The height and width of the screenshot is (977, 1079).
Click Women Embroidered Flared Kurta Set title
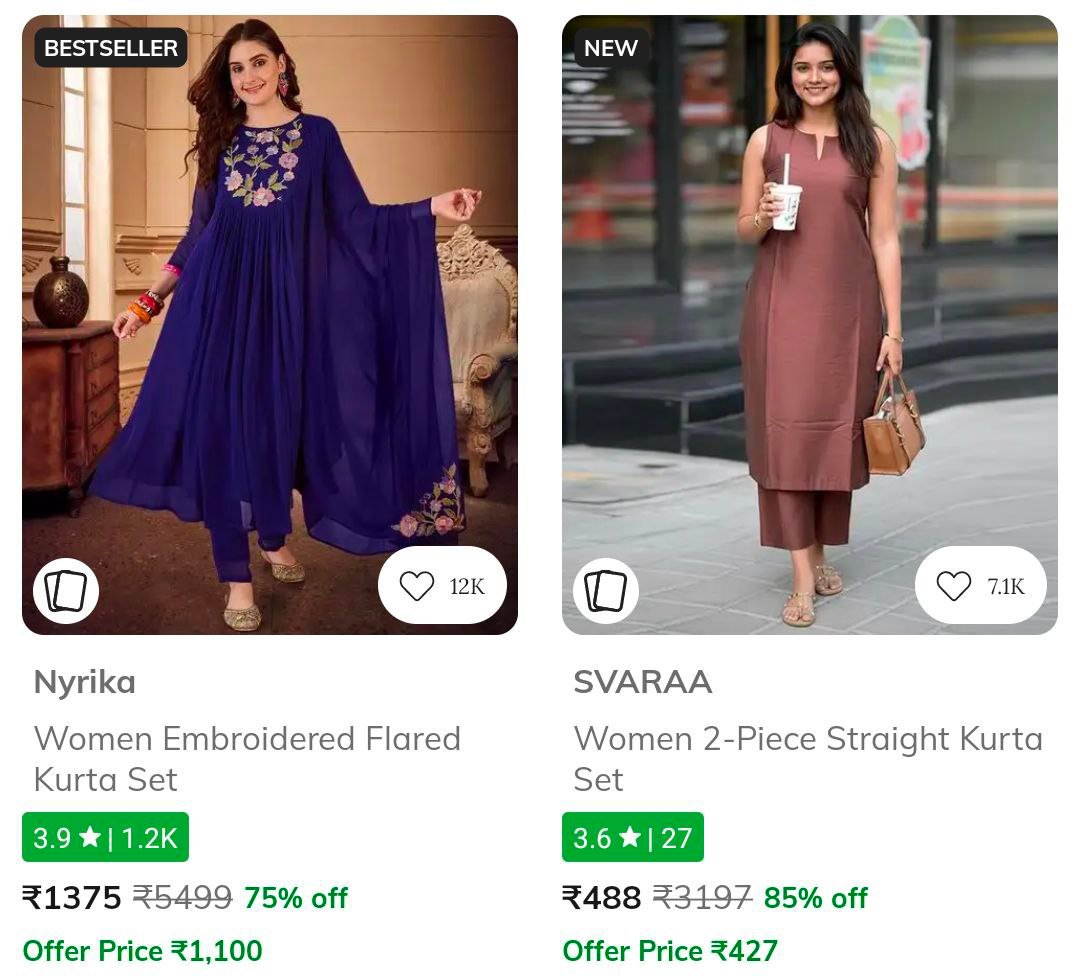click(x=247, y=759)
